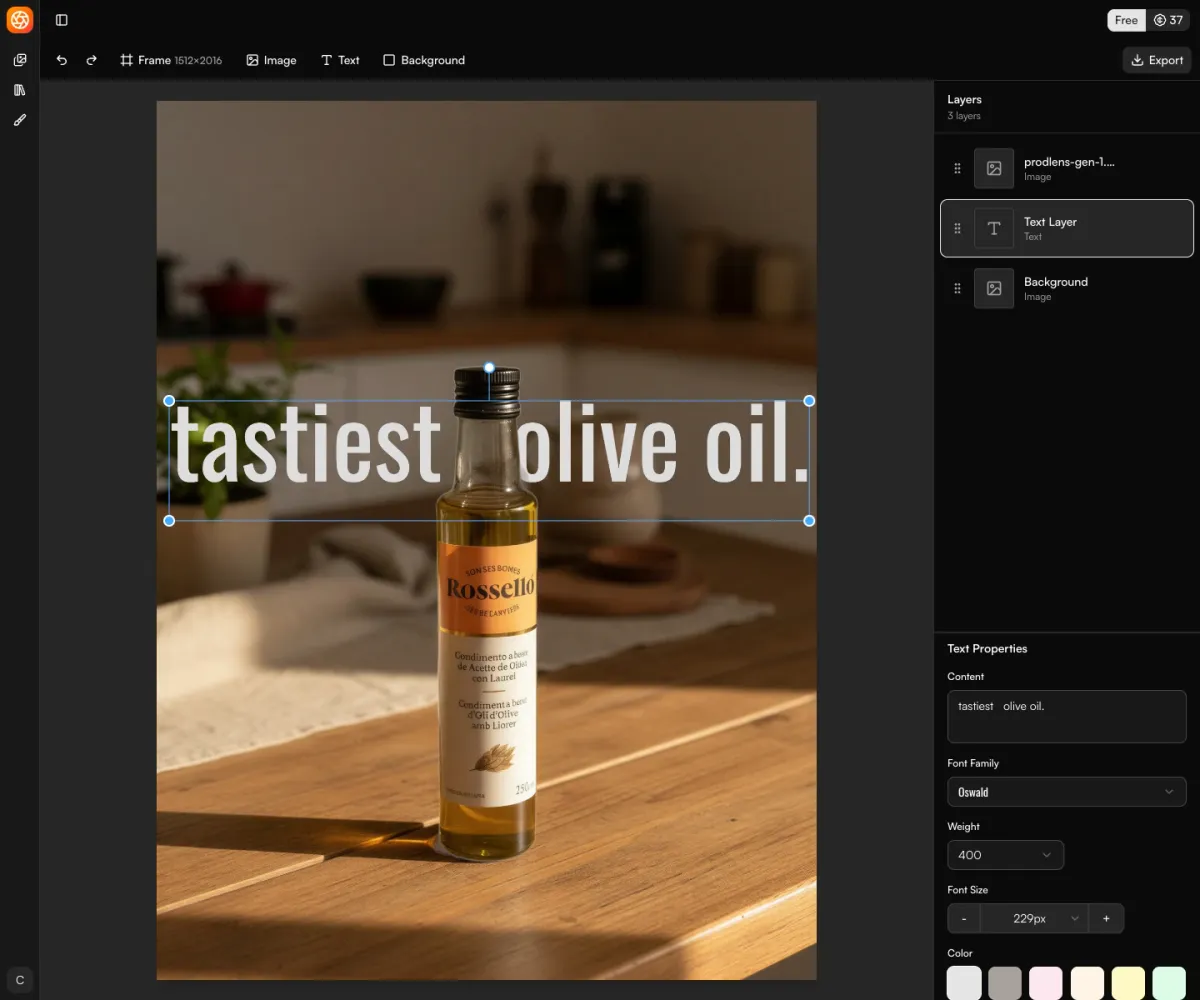This screenshot has height=1000, width=1200.
Task: Click the Text Layer thumbnail icon
Action: (993, 228)
